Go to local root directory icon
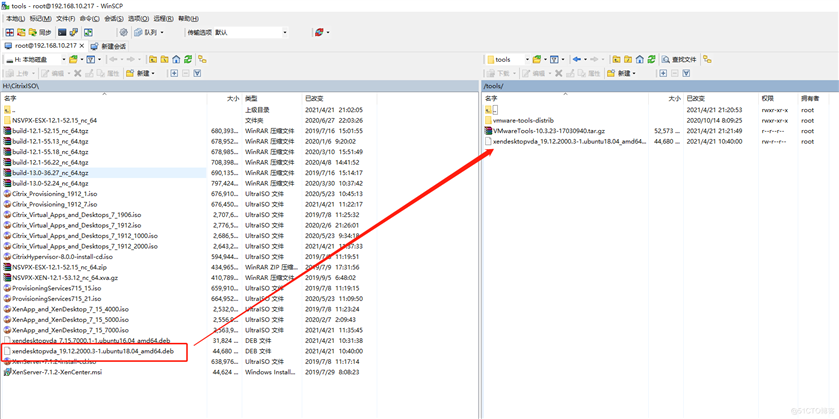This screenshot has height=419, width=839. pos(164,59)
